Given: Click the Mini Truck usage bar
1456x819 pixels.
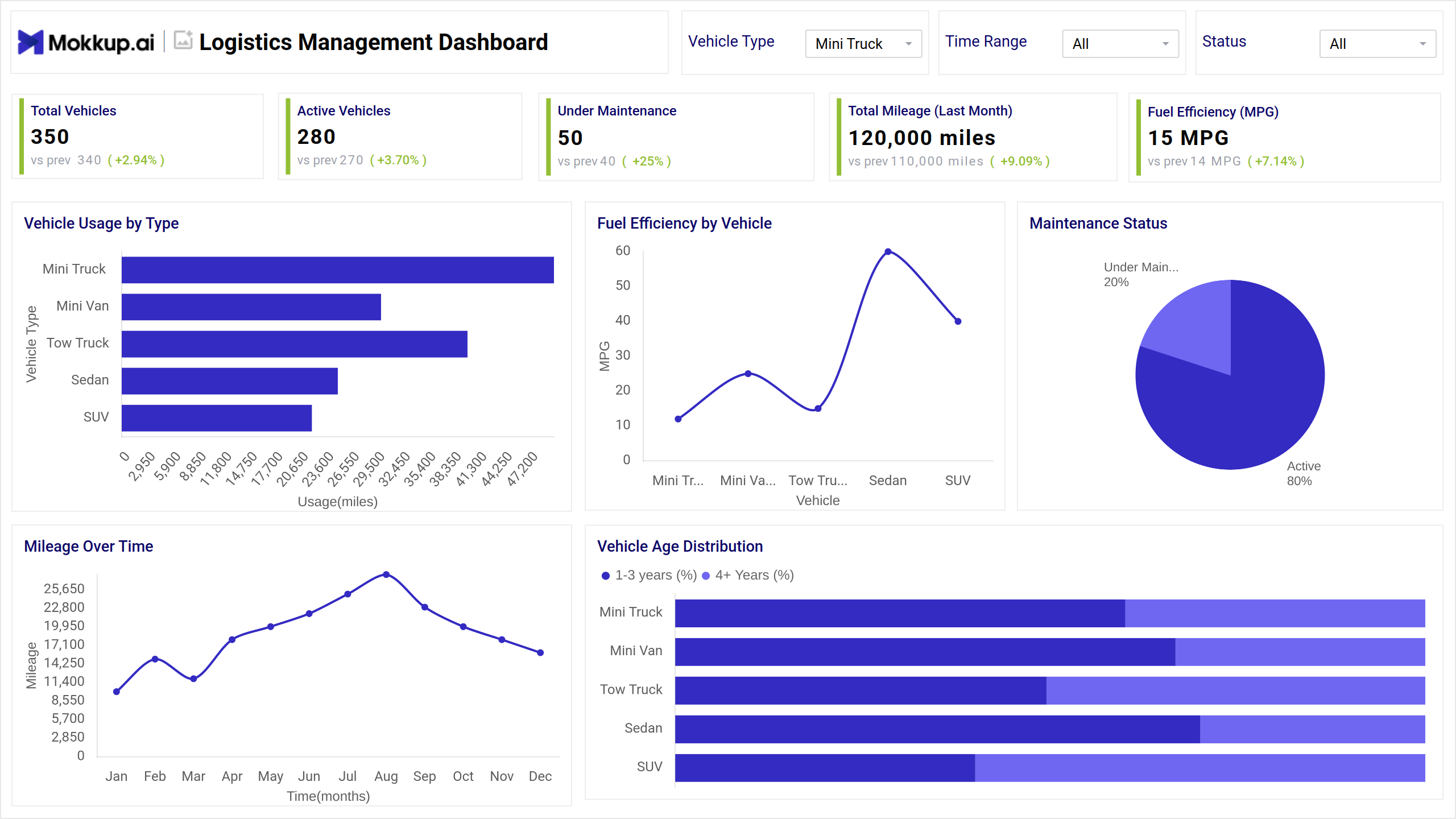Looking at the screenshot, I should [x=338, y=270].
